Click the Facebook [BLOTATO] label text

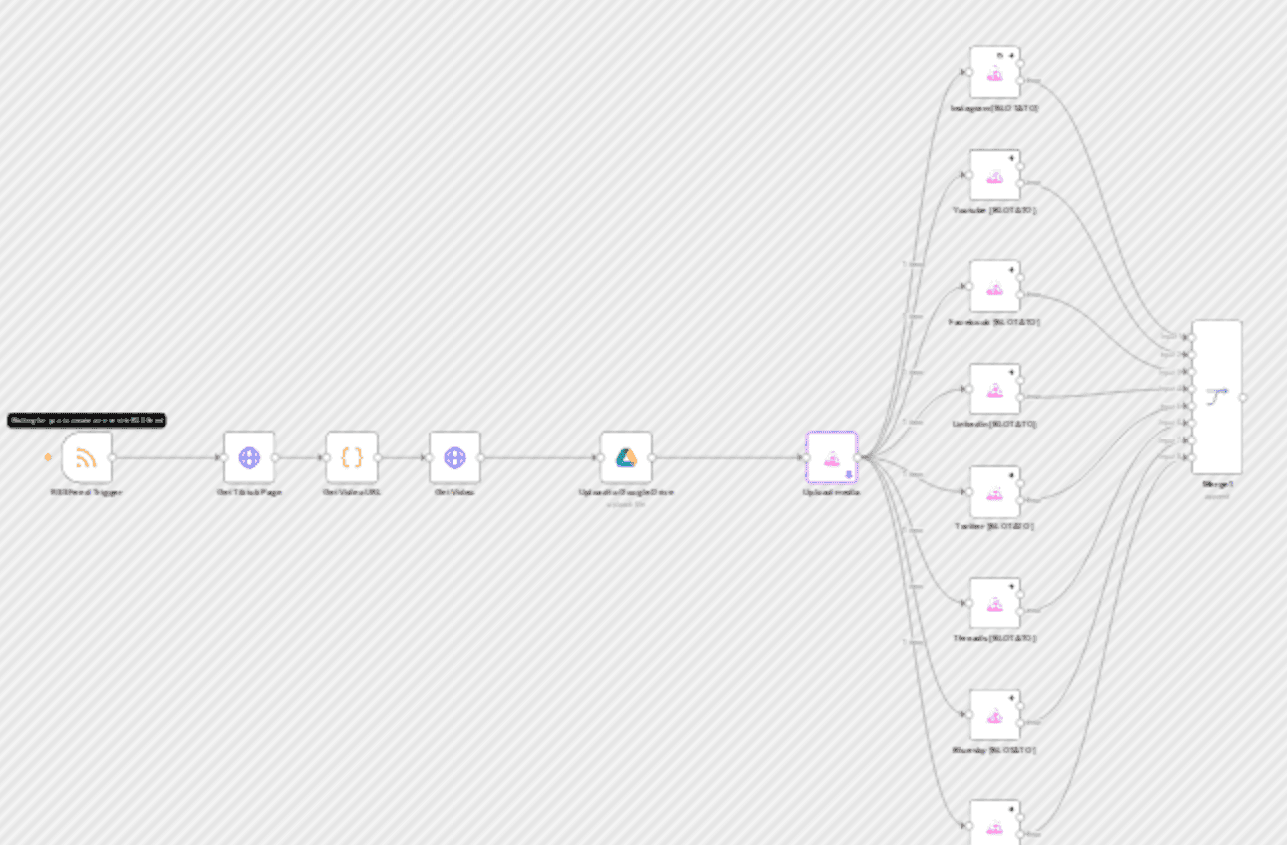point(994,322)
